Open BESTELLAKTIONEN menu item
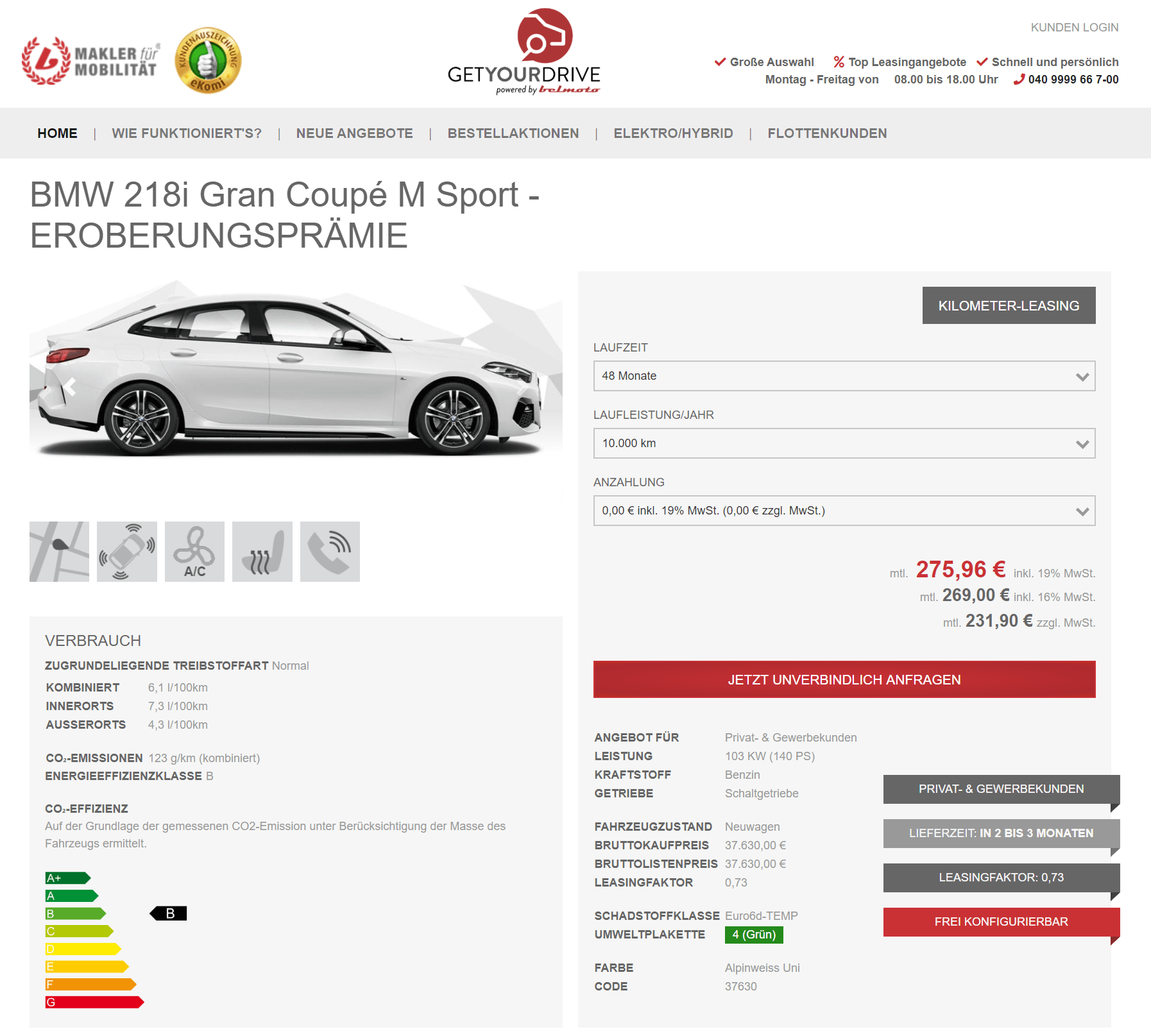This screenshot has width=1151, height=1036. (x=513, y=133)
